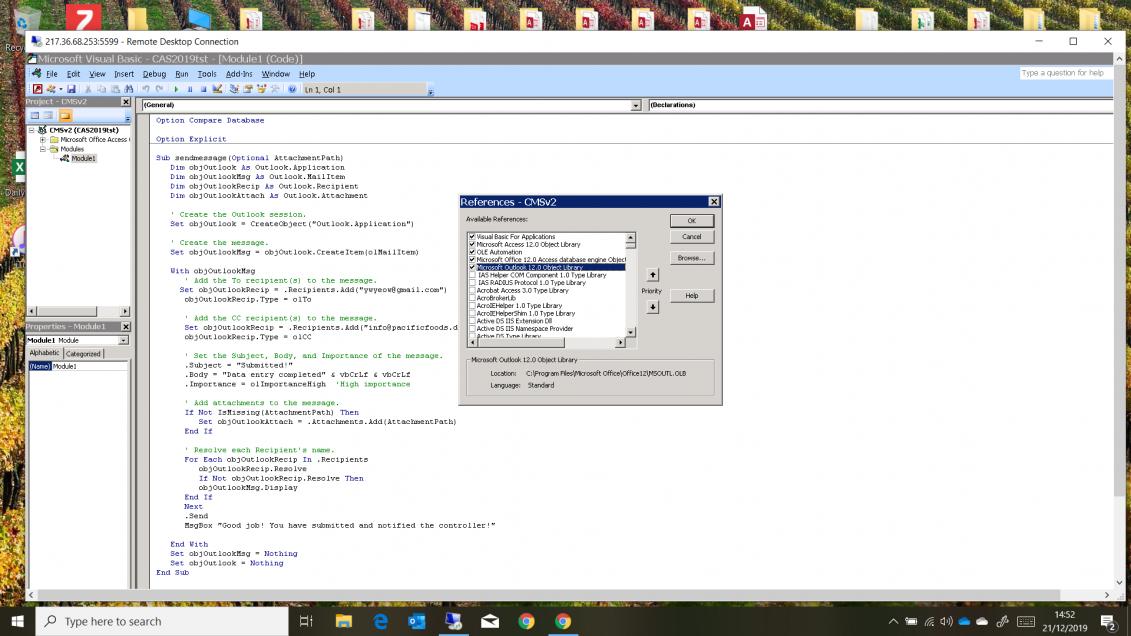Uncheck Microsoft Access 12.0 Object Library

tap(472, 244)
